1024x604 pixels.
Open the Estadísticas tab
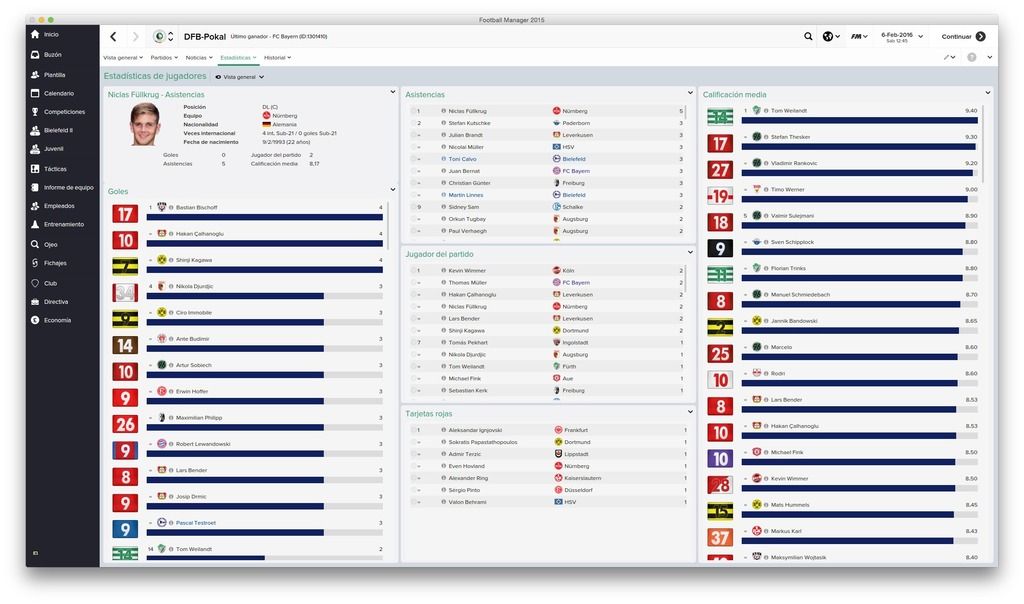pos(238,57)
